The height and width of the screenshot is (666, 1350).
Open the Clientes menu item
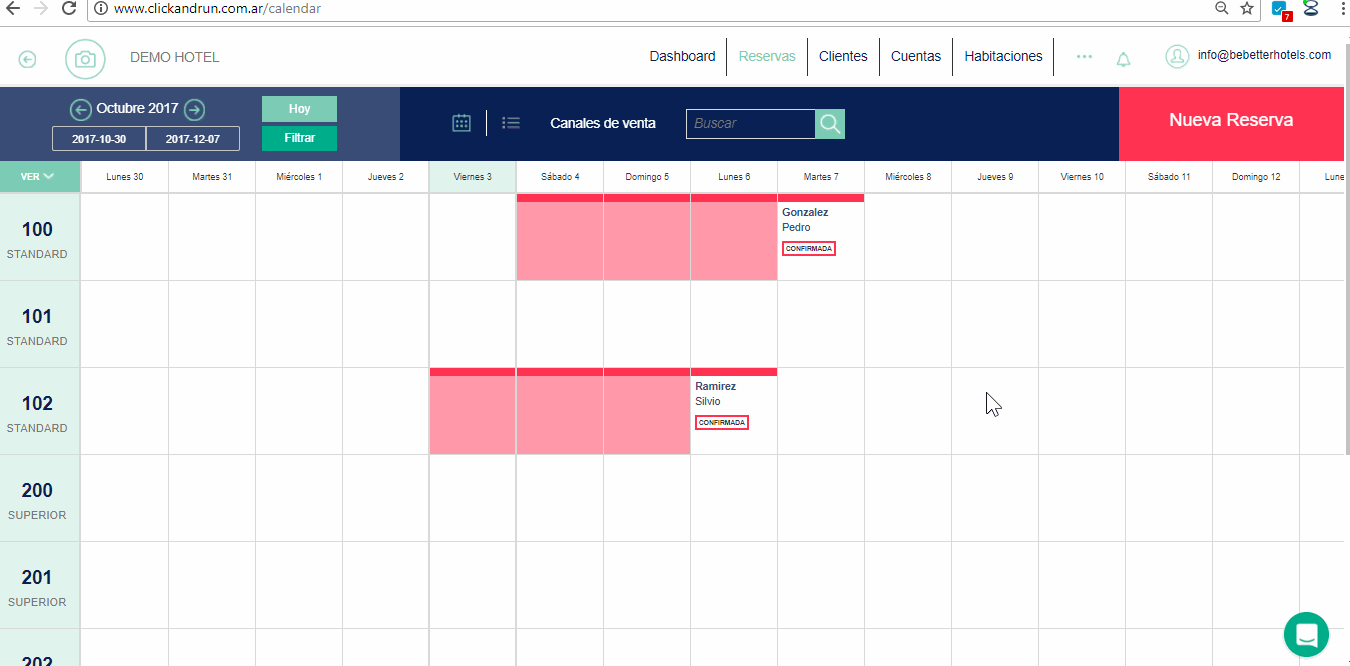tap(843, 56)
